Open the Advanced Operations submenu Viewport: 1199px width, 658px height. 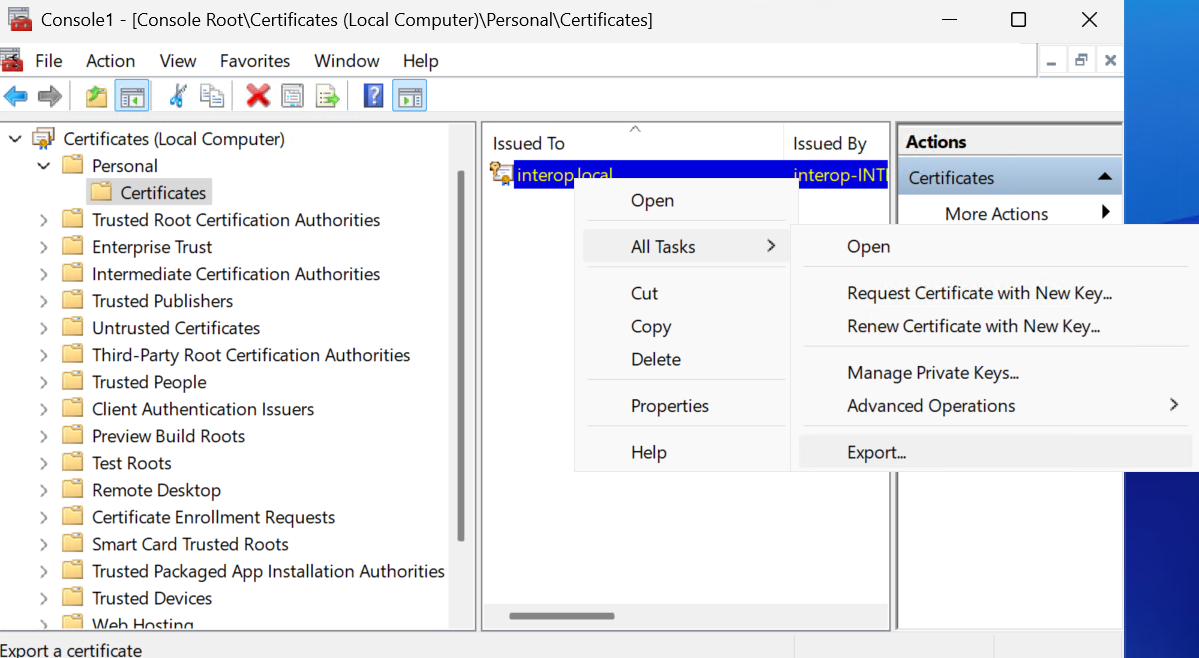[x=995, y=406]
